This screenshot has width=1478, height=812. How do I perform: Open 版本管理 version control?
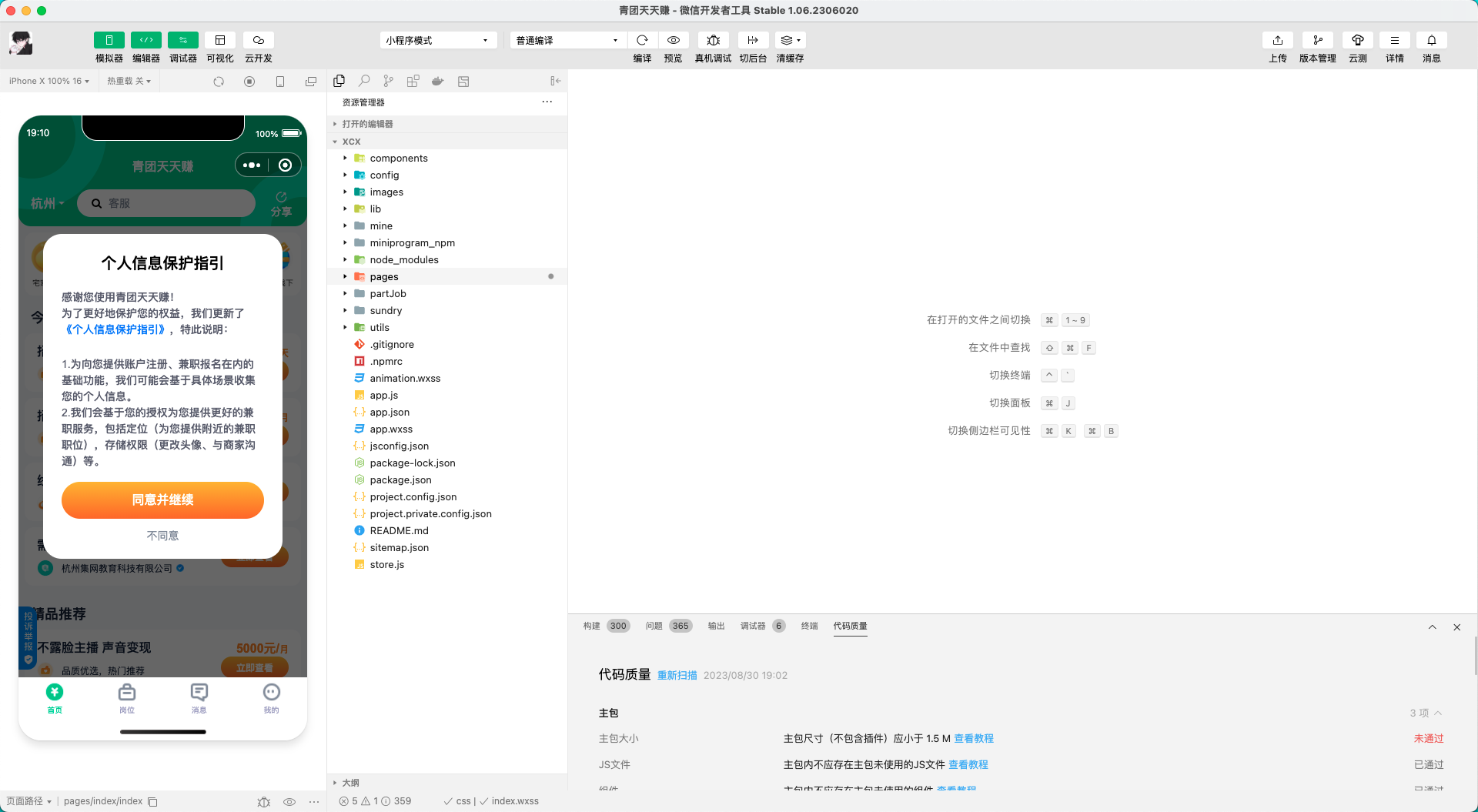(x=1318, y=40)
